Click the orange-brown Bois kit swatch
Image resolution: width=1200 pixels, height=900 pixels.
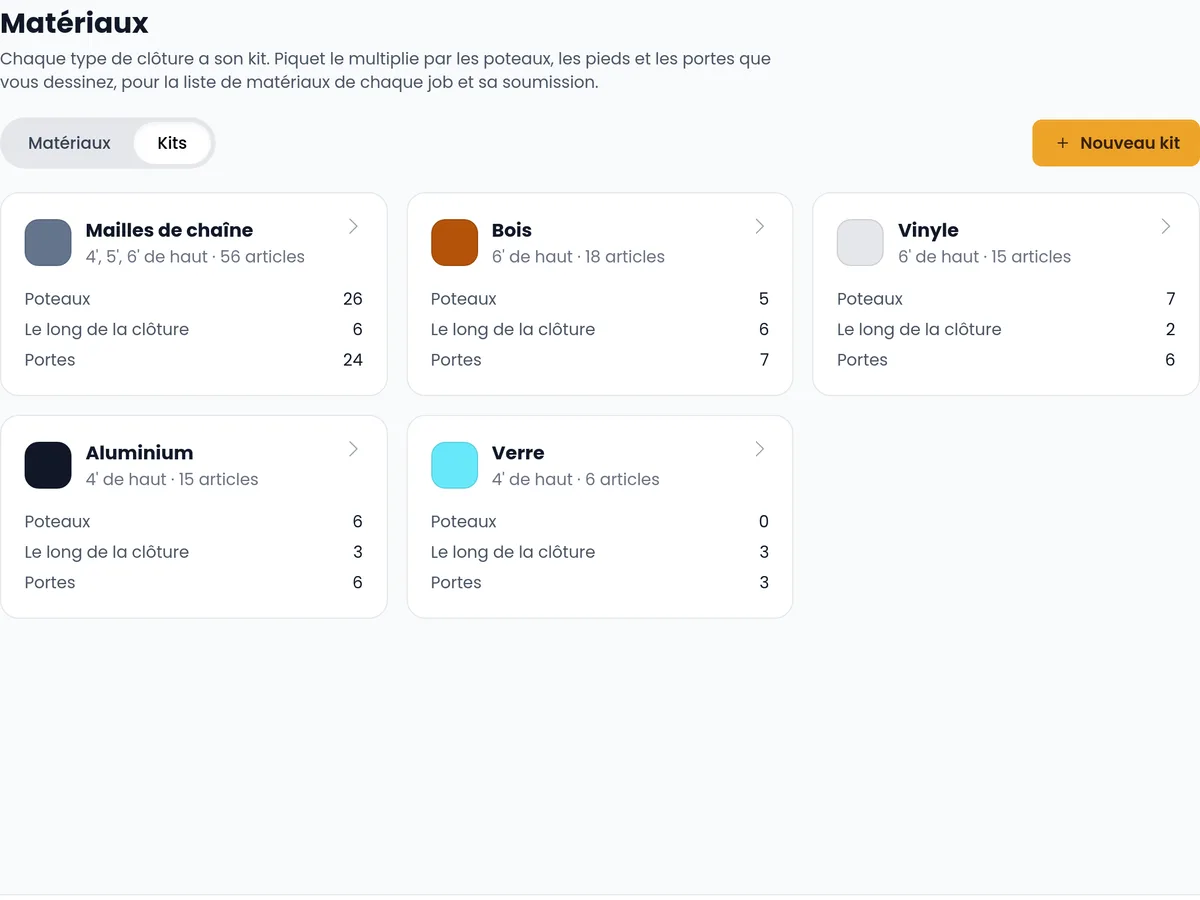coord(454,243)
